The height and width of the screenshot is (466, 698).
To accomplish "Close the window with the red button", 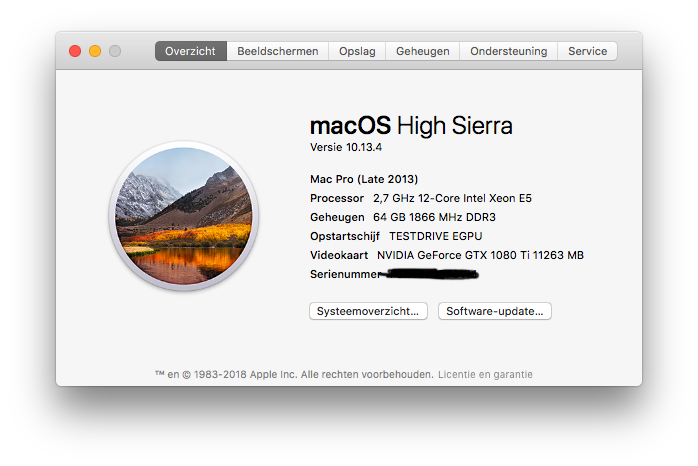I will (x=75, y=51).
